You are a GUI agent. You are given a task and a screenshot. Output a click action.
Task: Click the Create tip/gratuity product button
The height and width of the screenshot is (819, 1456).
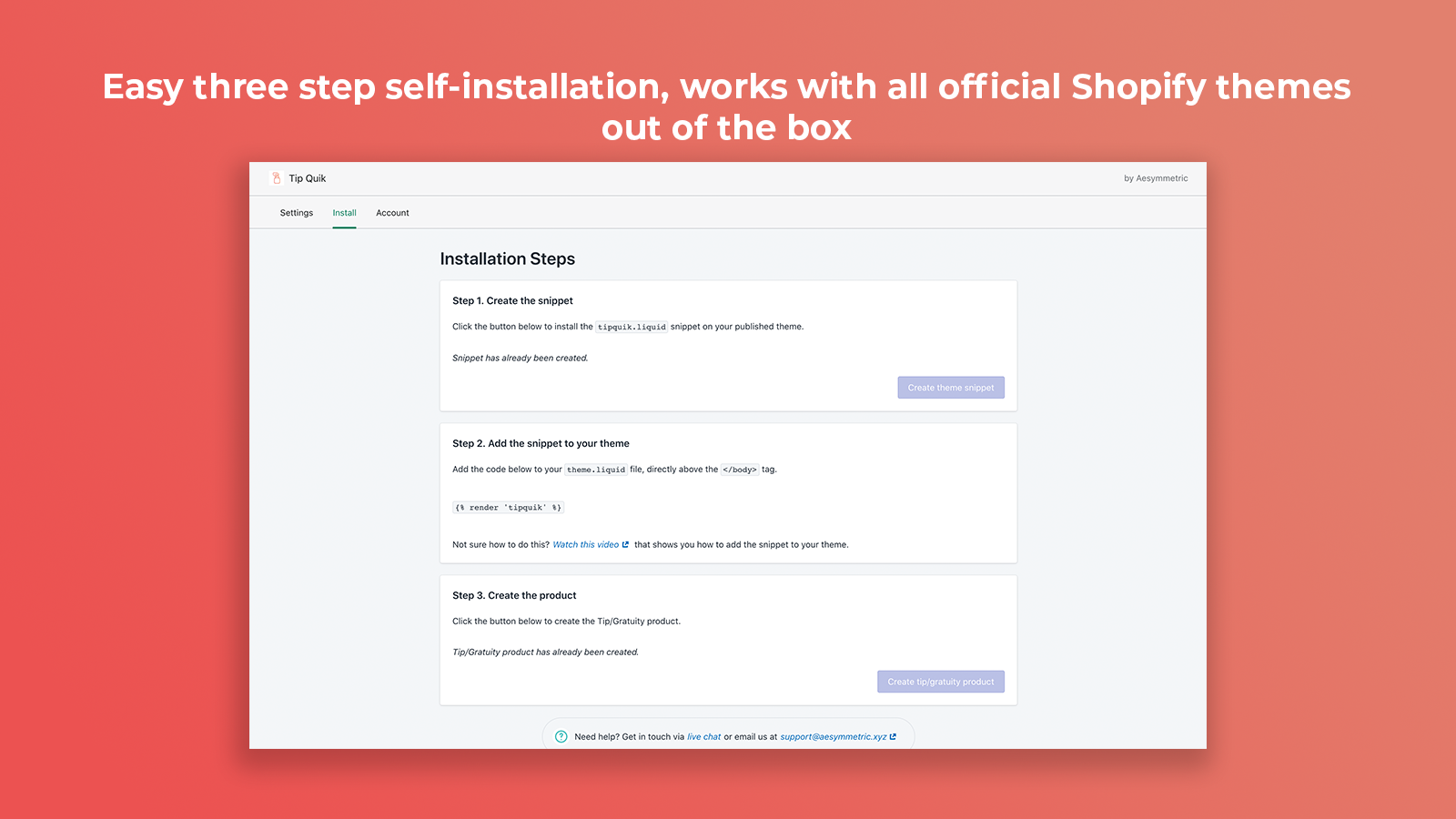click(x=941, y=681)
